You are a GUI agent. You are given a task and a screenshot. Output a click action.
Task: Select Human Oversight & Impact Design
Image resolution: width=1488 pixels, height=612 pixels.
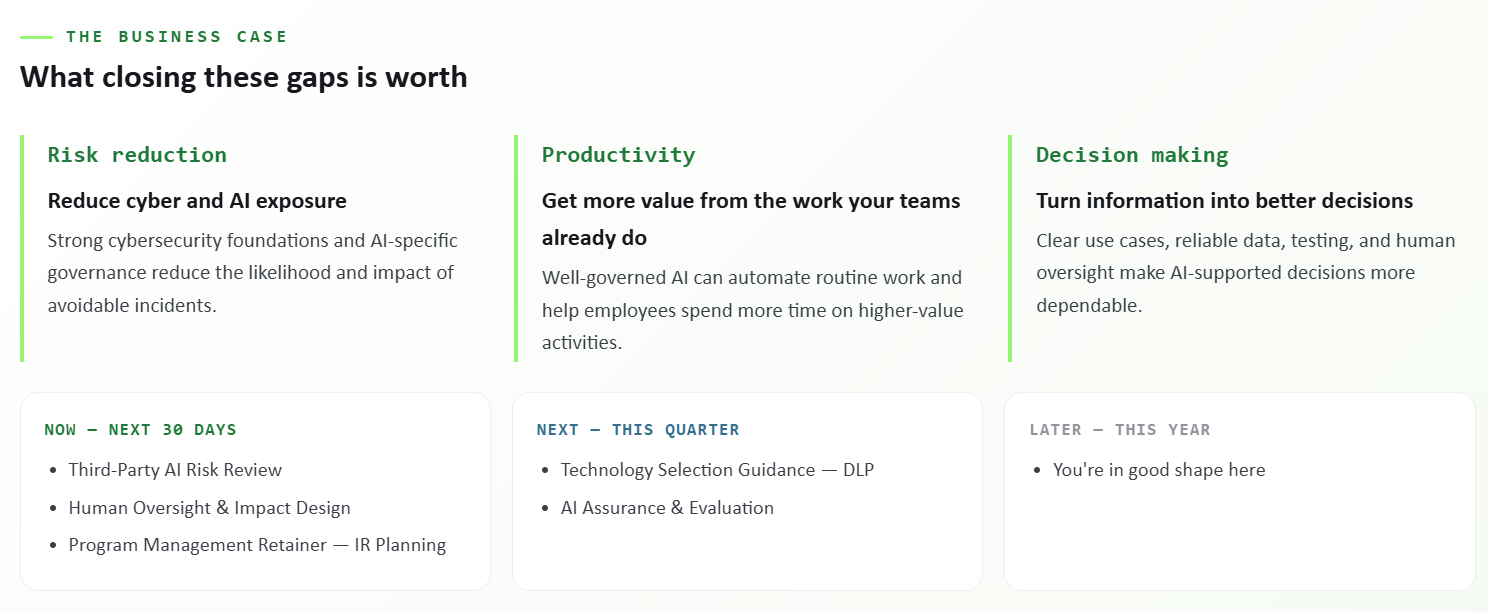[x=209, y=508]
